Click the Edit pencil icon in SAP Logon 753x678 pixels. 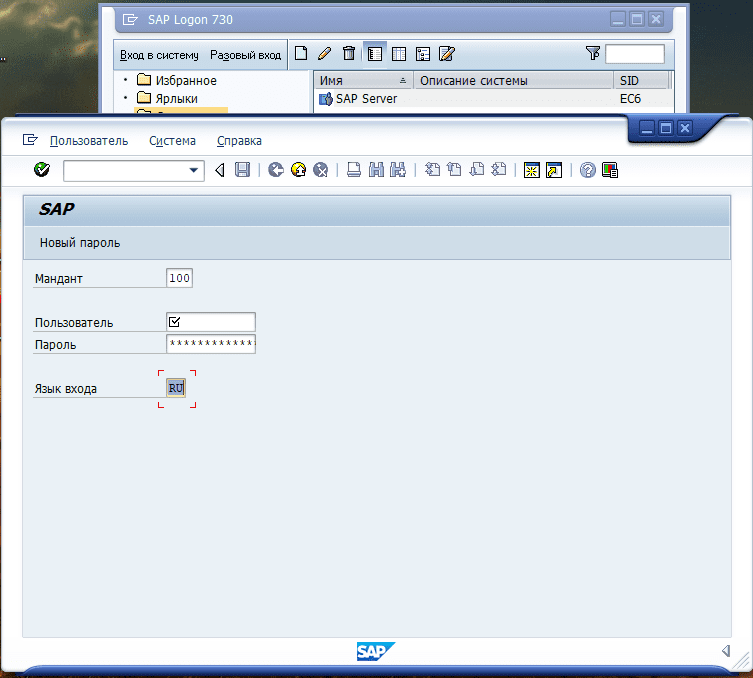click(325, 53)
